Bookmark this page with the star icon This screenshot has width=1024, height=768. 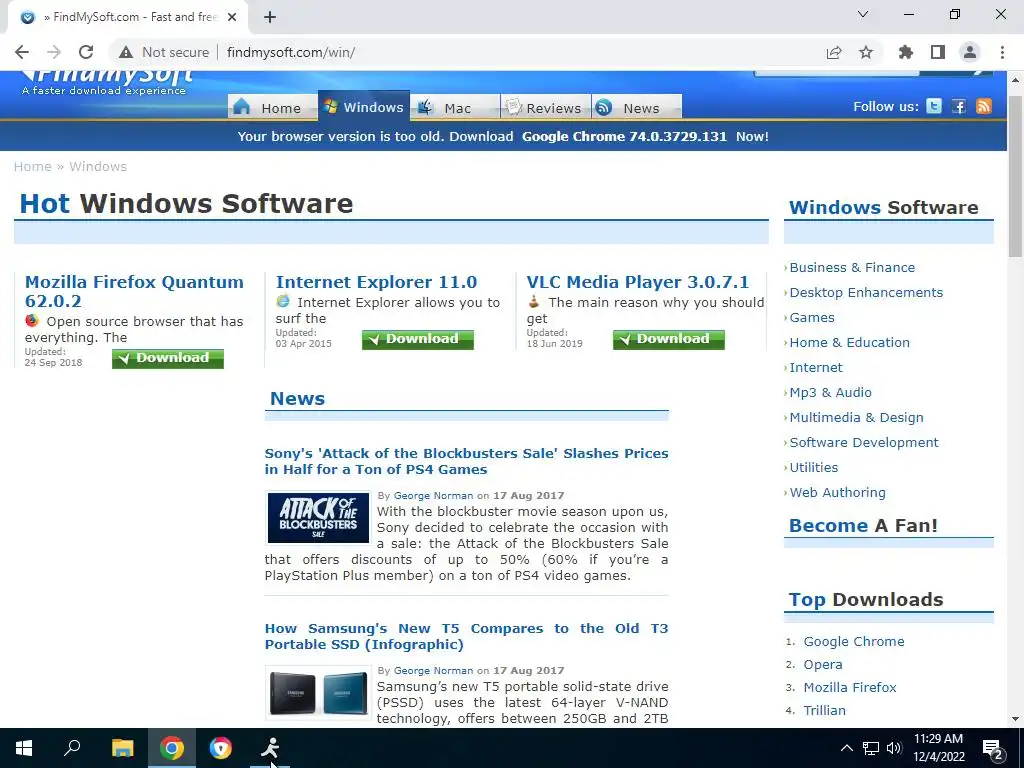(866, 52)
